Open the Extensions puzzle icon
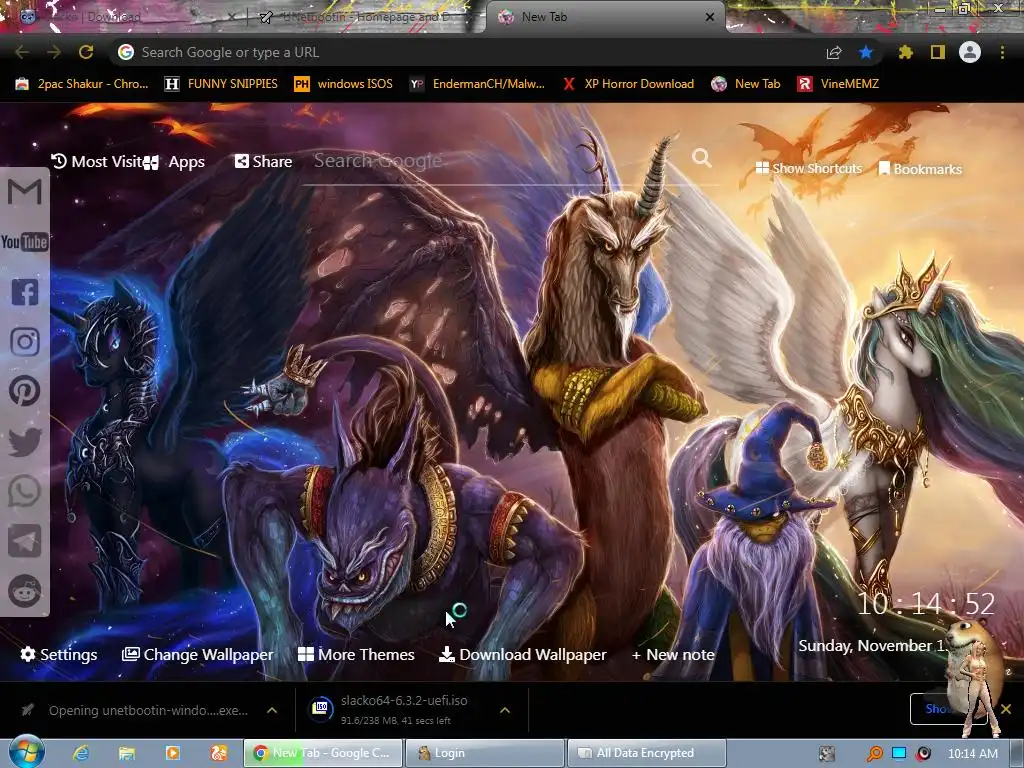 pos(905,52)
